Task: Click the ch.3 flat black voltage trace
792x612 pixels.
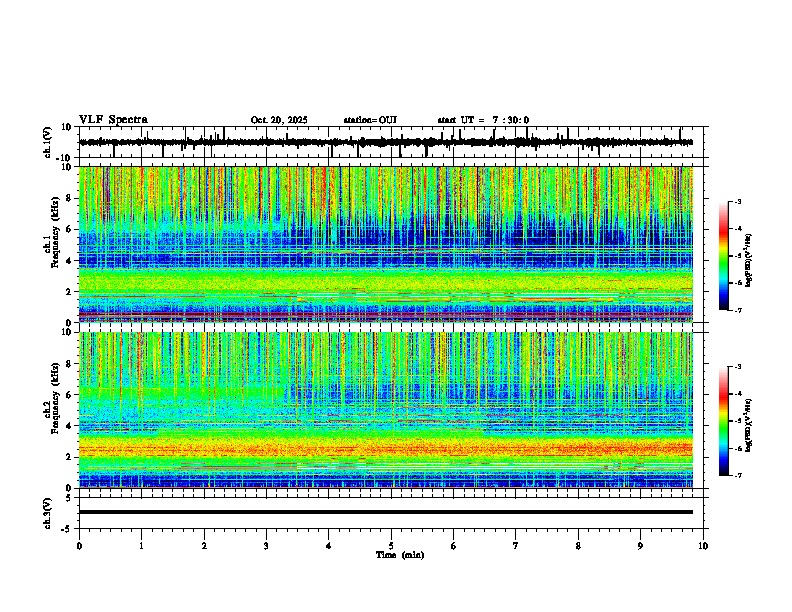Action: click(386, 512)
